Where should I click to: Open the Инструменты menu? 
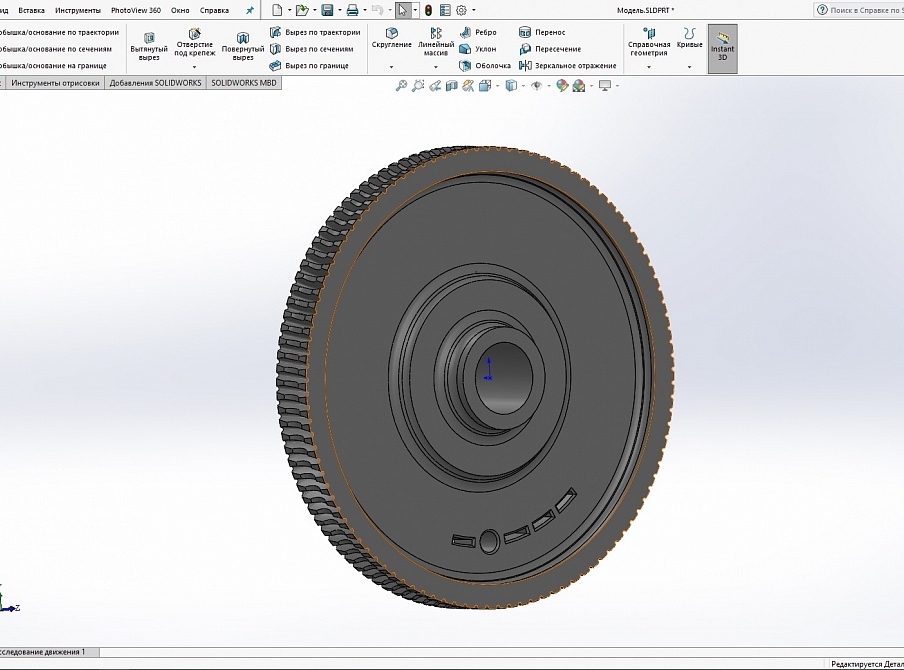tap(77, 10)
